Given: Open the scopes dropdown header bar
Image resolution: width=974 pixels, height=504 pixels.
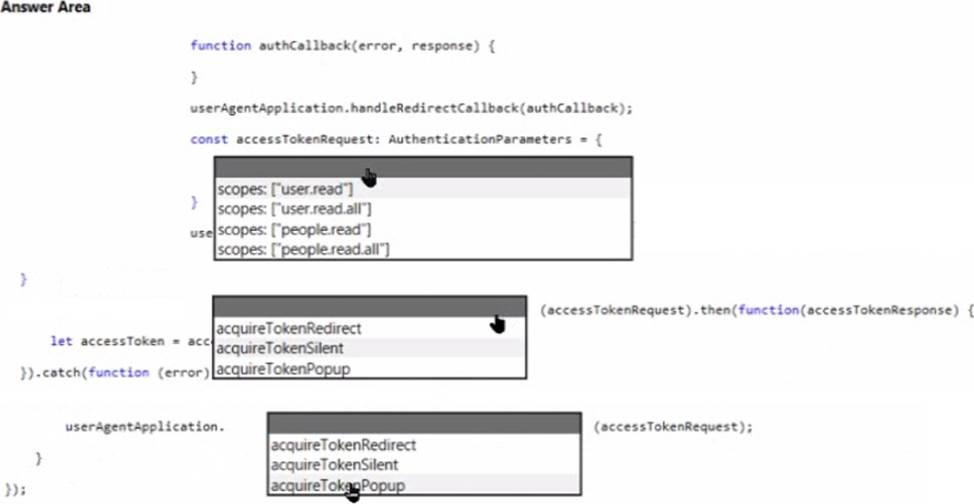Looking at the screenshot, I should [x=423, y=168].
